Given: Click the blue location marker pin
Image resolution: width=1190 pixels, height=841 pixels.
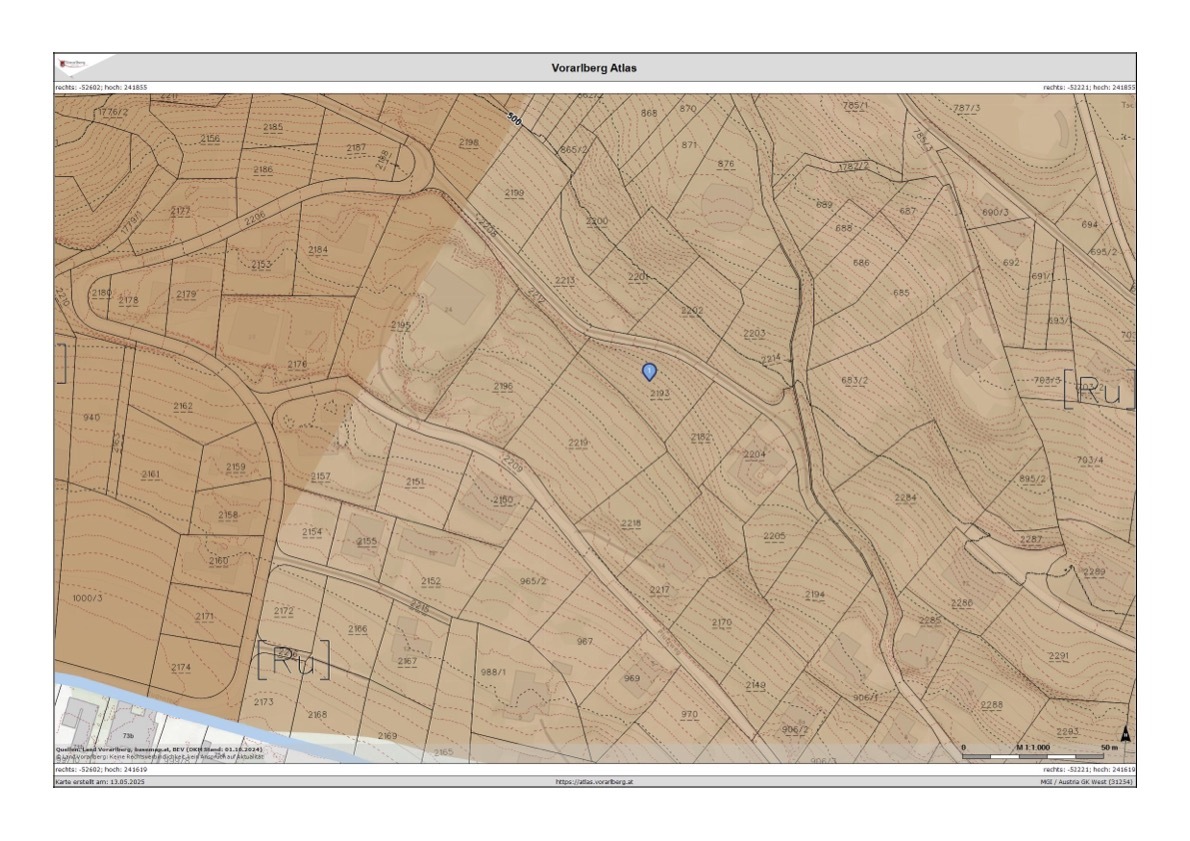Looking at the screenshot, I should [649, 372].
